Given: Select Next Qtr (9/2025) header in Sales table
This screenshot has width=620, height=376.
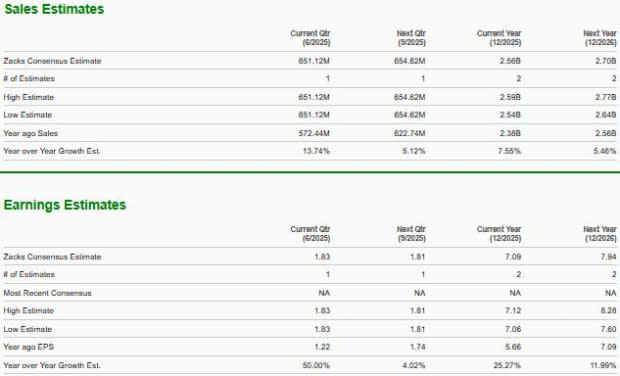Looking at the screenshot, I should pyautogui.click(x=411, y=38).
